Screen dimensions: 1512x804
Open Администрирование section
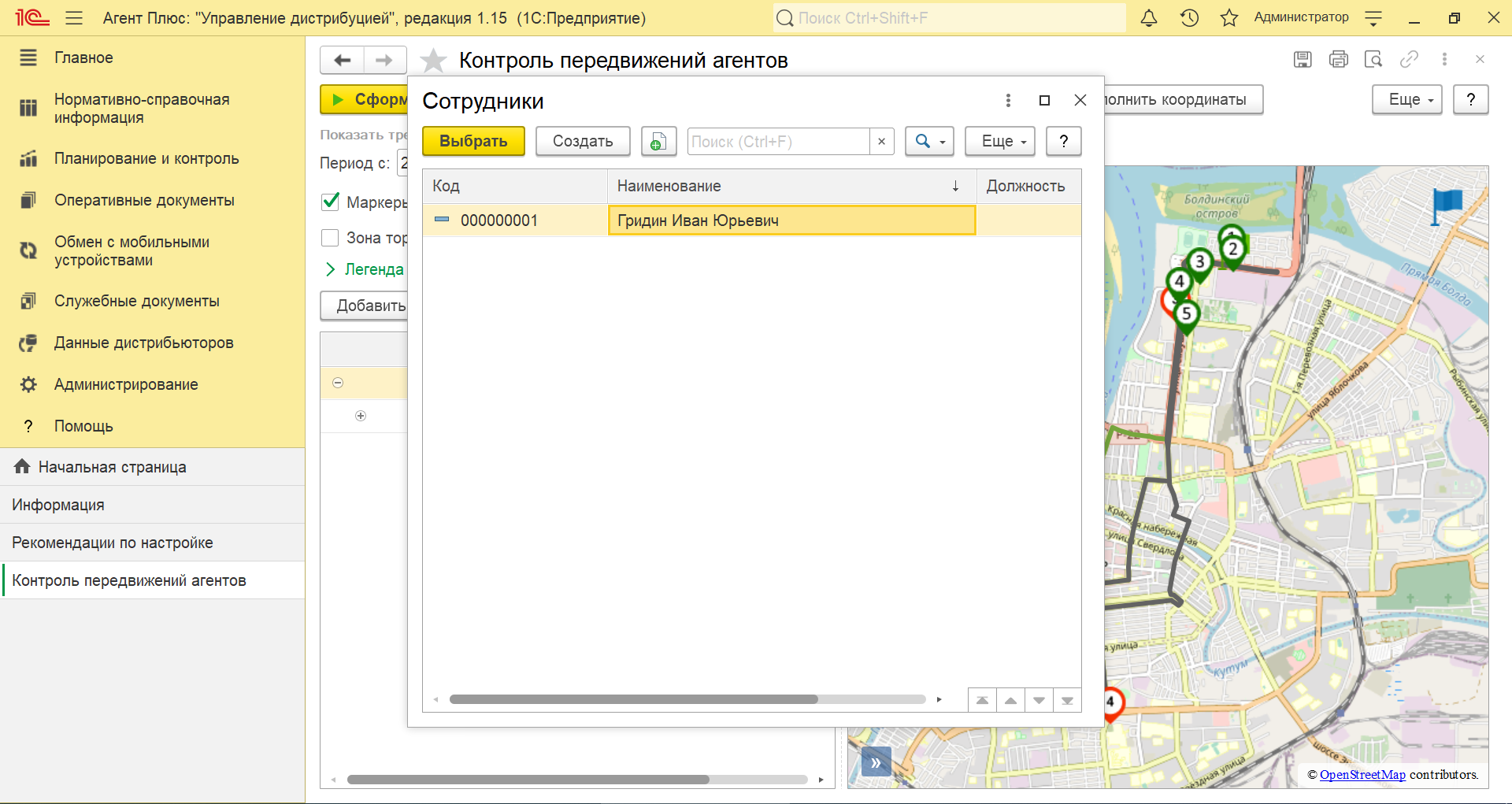tap(126, 384)
